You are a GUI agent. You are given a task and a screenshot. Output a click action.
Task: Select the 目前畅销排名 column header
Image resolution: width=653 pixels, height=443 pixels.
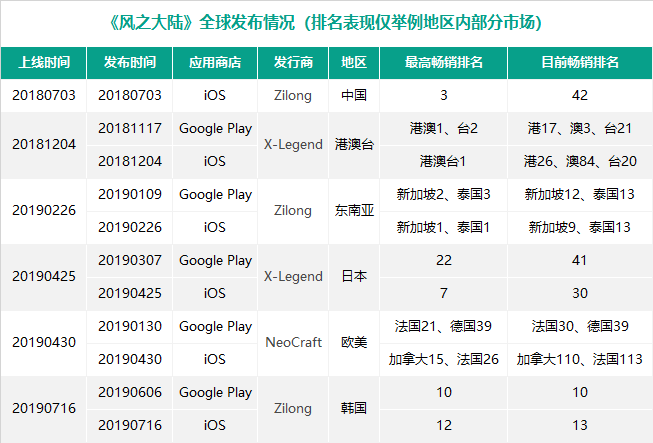click(x=580, y=62)
